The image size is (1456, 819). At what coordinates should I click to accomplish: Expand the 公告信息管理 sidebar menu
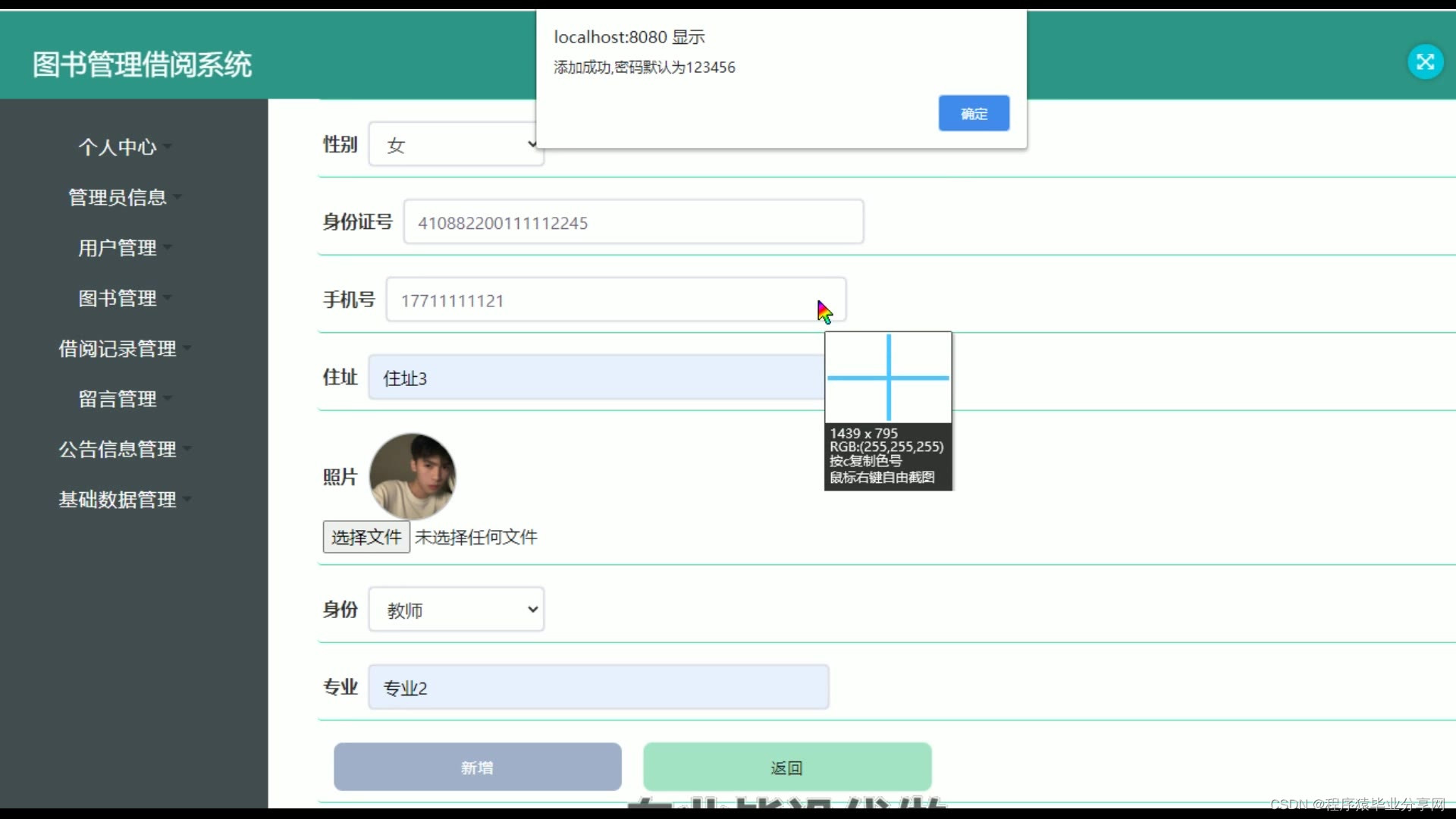(x=118, y=449)
